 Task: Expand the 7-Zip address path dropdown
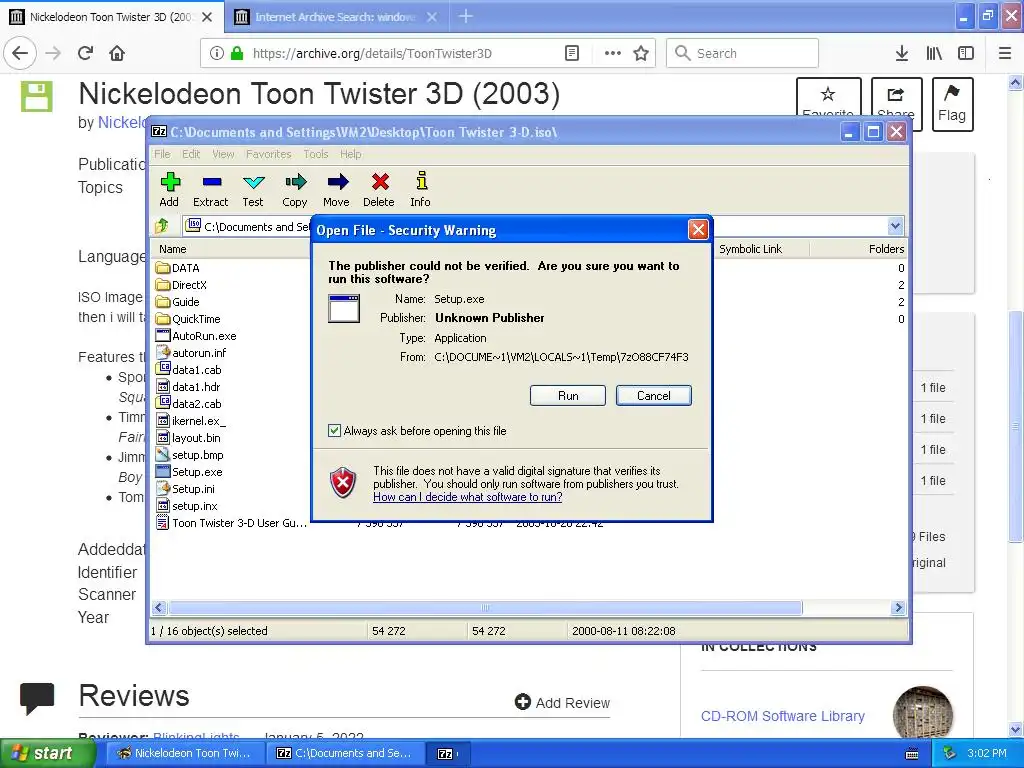coord(895,226)
